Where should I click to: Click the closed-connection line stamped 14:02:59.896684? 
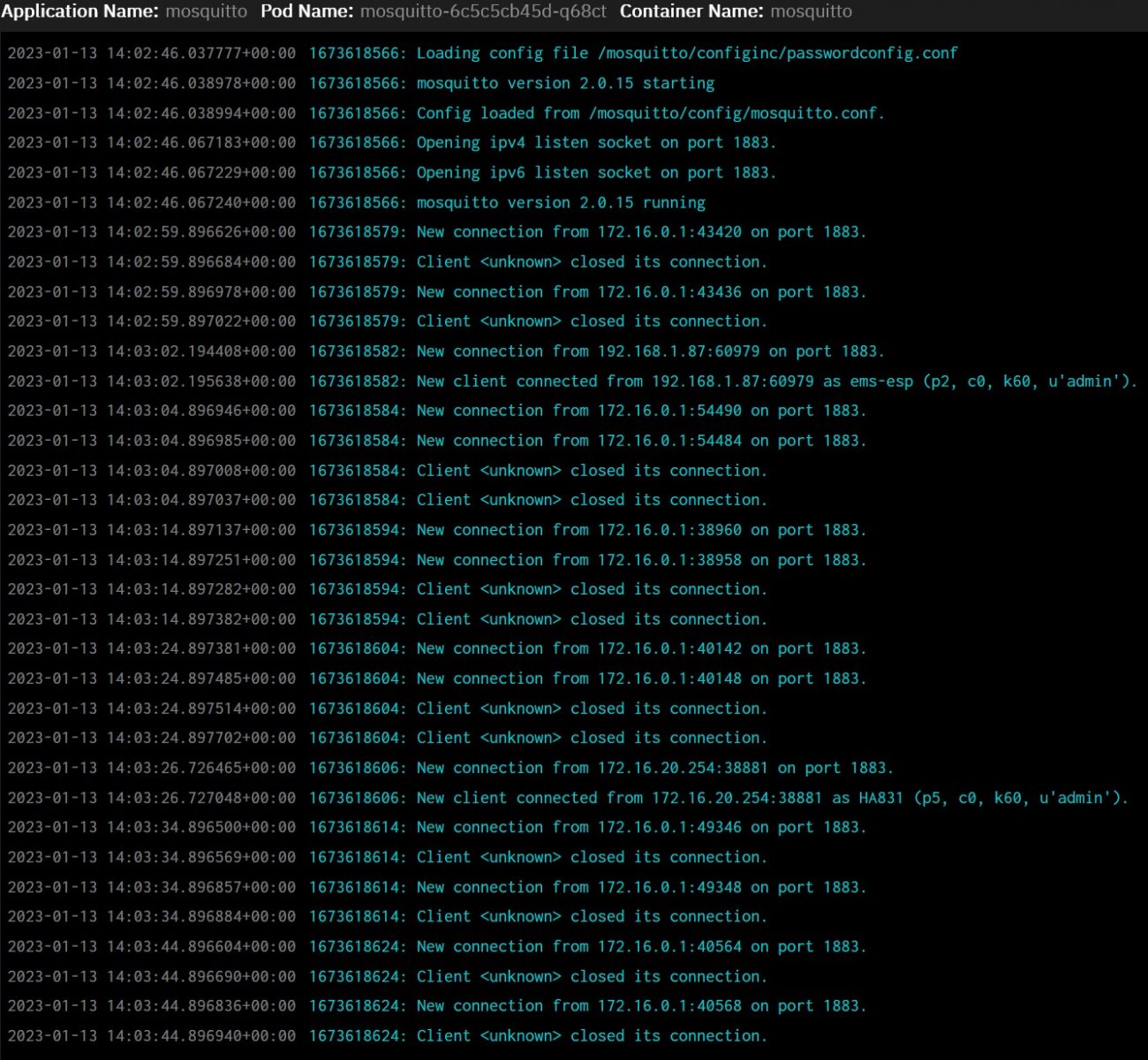point(388,261)
